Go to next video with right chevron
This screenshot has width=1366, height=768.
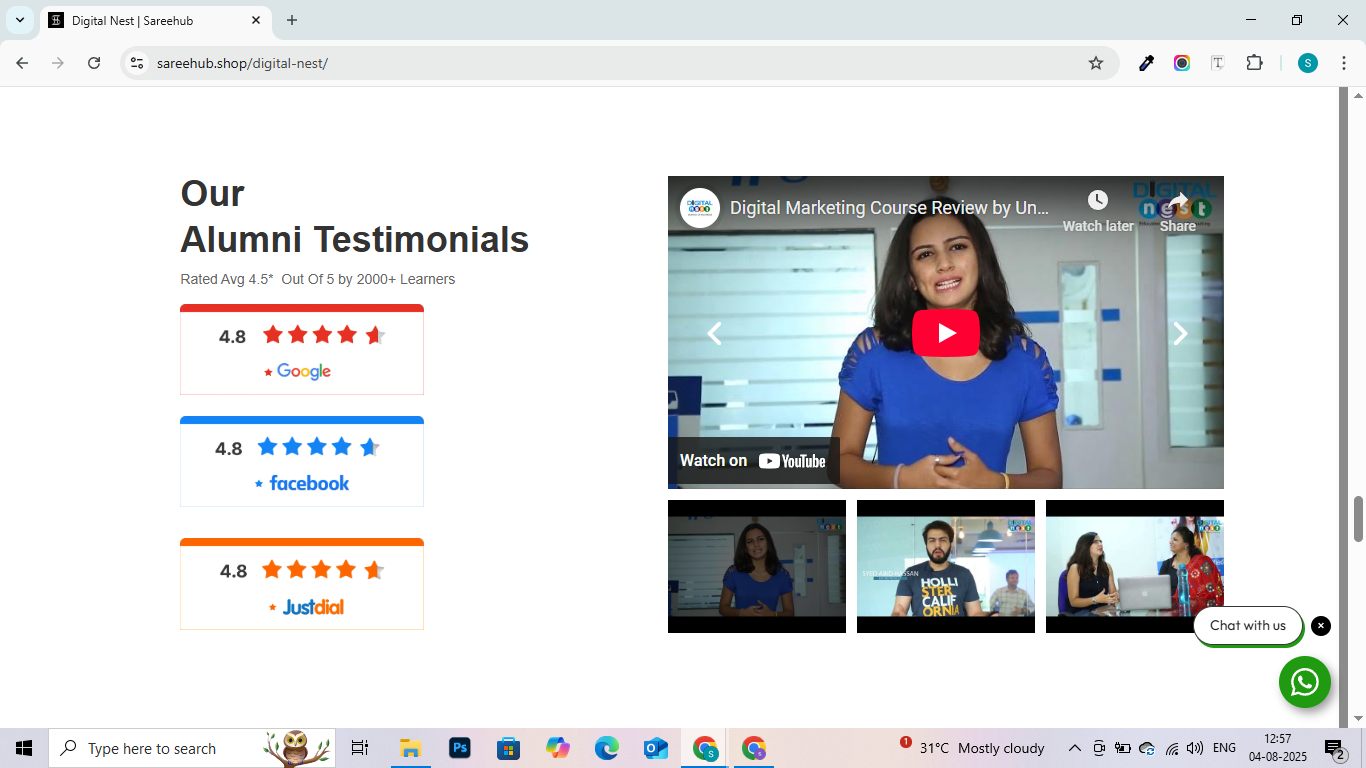click(x=1180, y=334)
